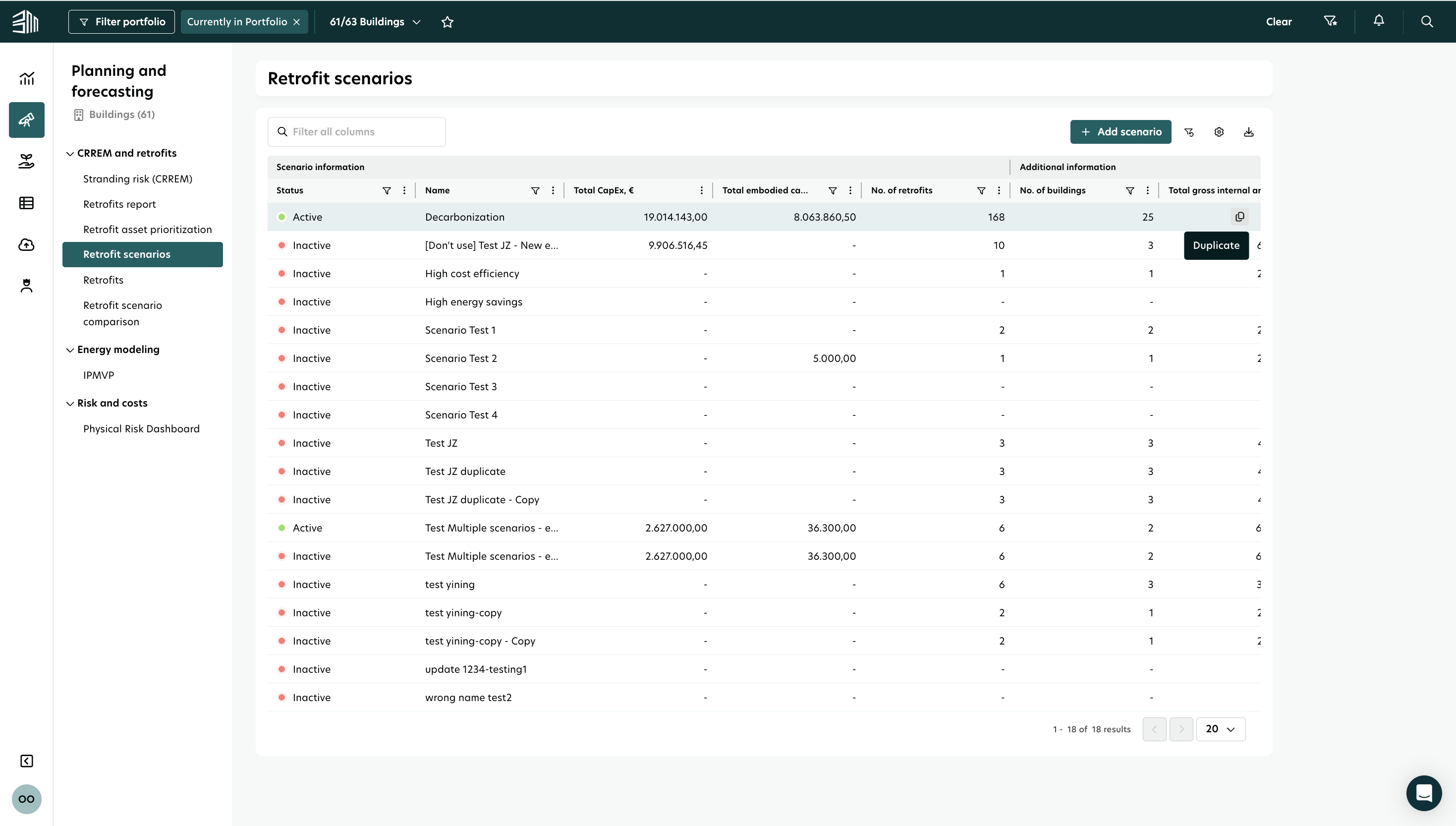Click the download table icon
The height and width of the screenshot is (826, 1456).
pyautogui.click(x=1248, y=131)
